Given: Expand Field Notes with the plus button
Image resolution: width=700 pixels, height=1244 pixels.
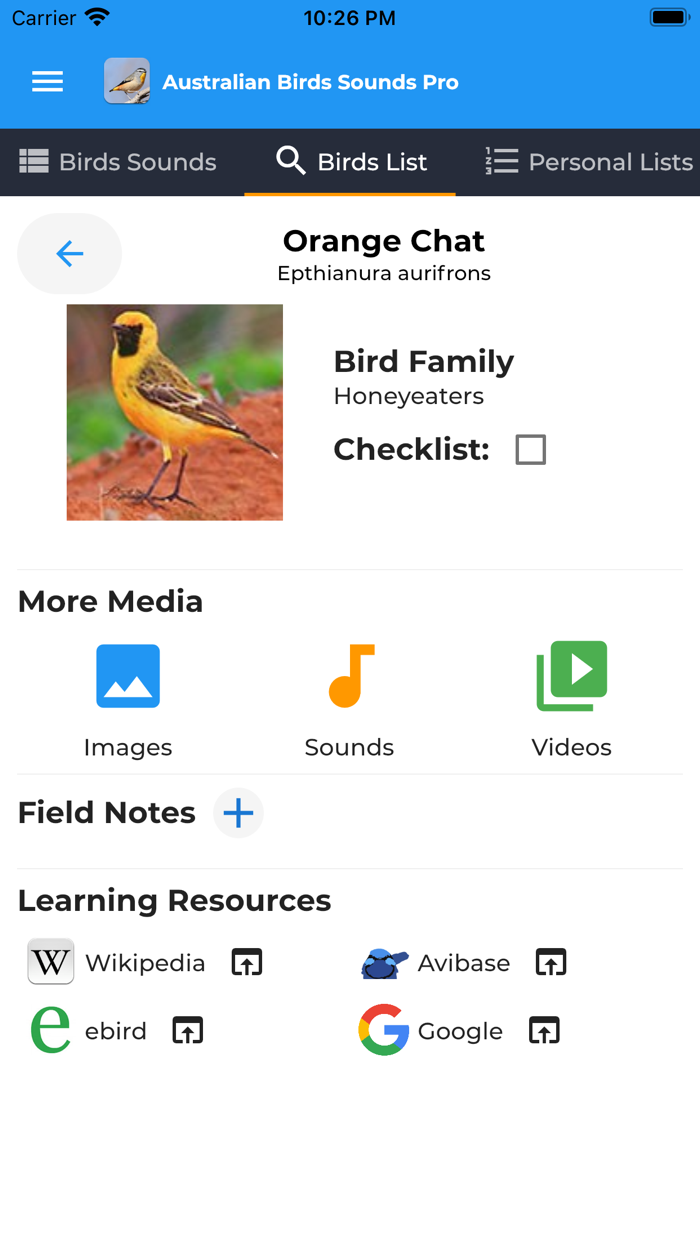Looking at the screenshot, I should coord(238,813).
